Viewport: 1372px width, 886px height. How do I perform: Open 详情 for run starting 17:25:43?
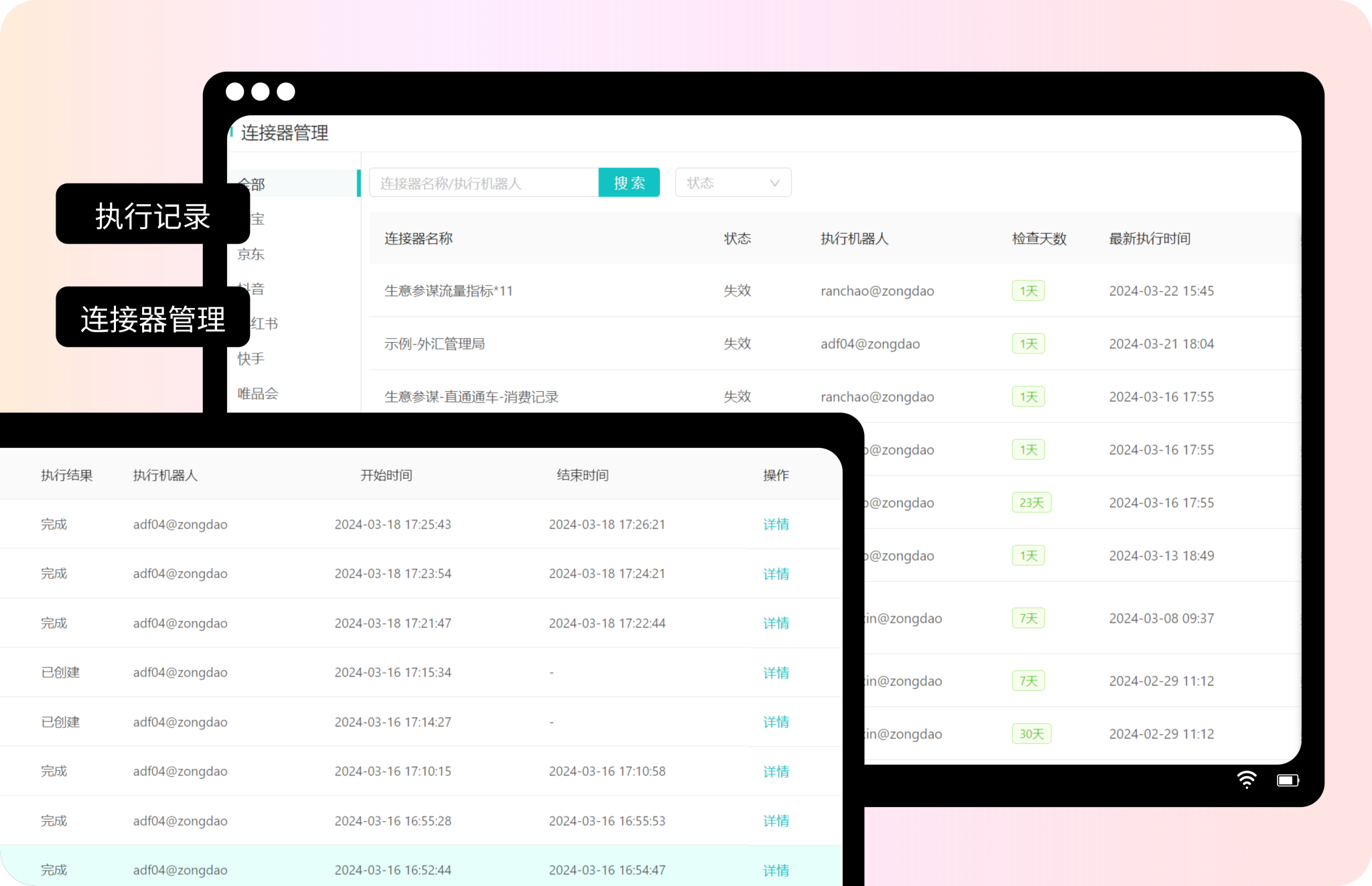click(776, 524)
